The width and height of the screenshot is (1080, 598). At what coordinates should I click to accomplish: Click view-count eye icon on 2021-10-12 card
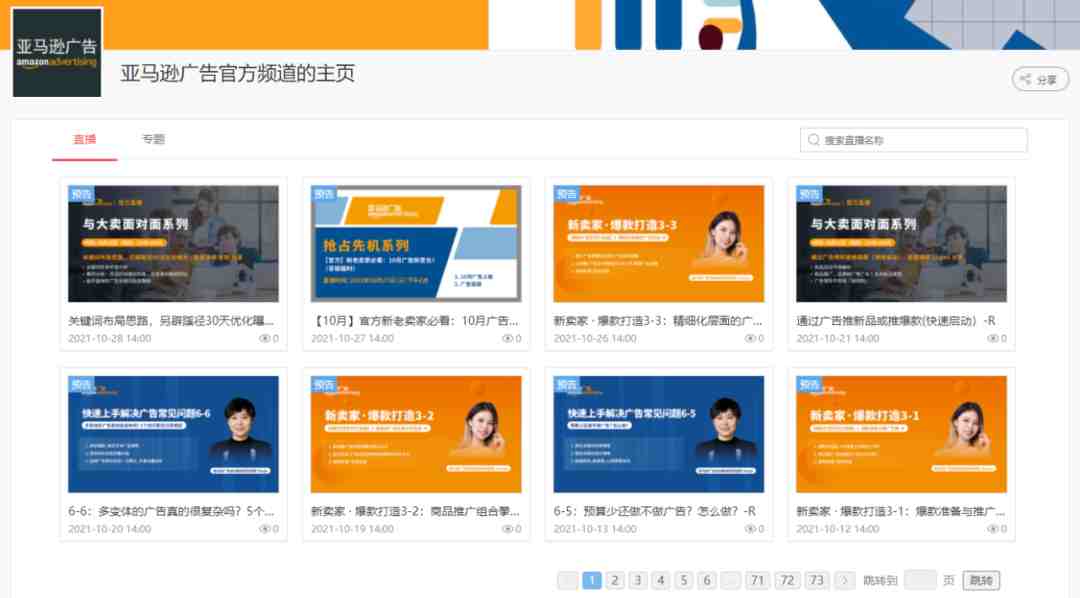tap(993, 529)
